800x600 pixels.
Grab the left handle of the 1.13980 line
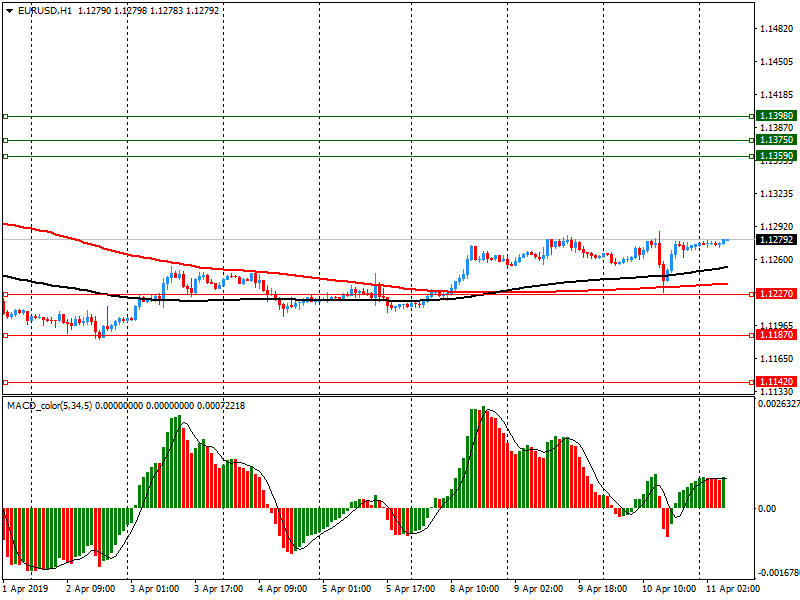click(x=6, y=116)
